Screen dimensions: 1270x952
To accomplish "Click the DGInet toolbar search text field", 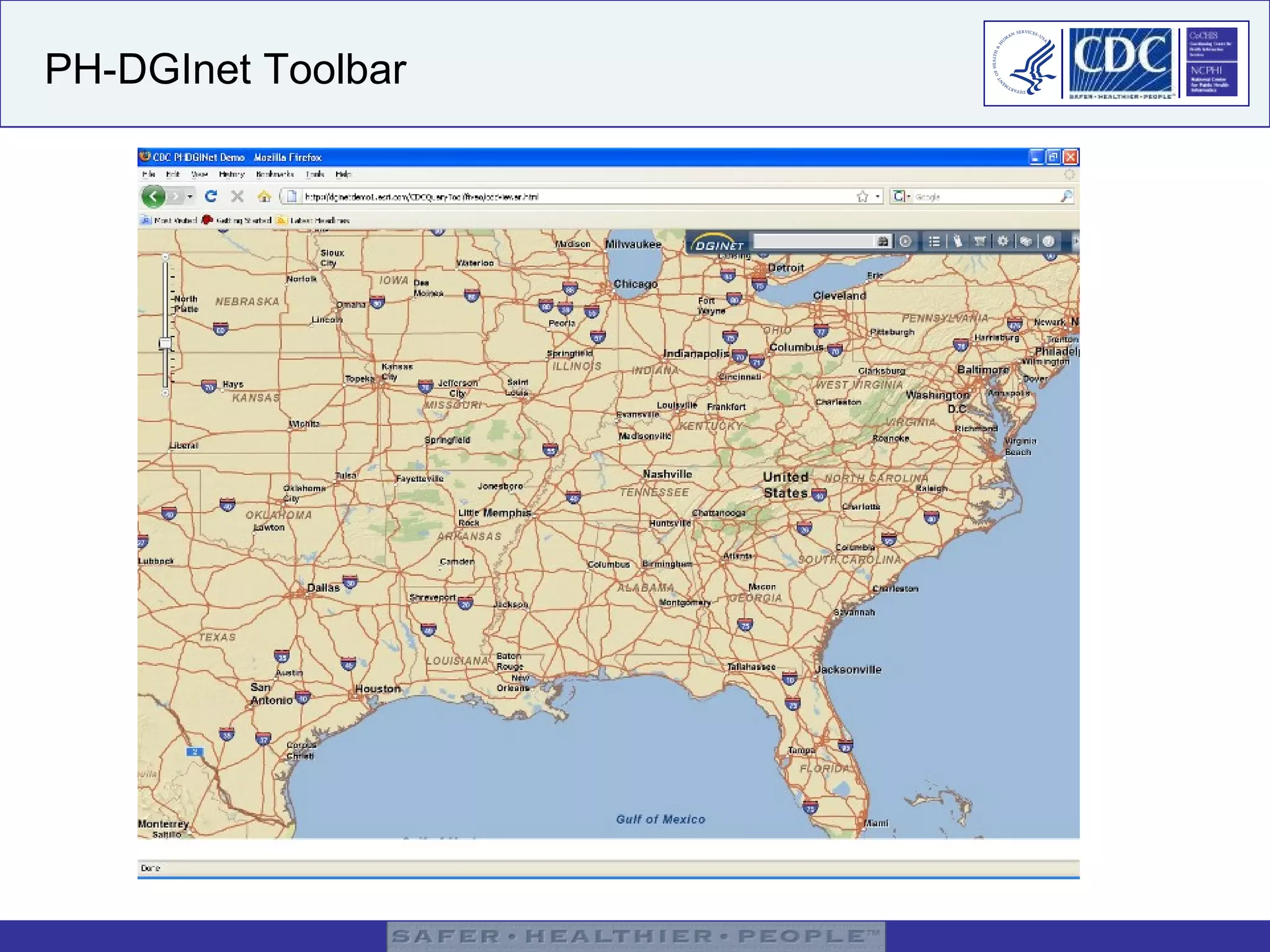I will click(814, 241).
